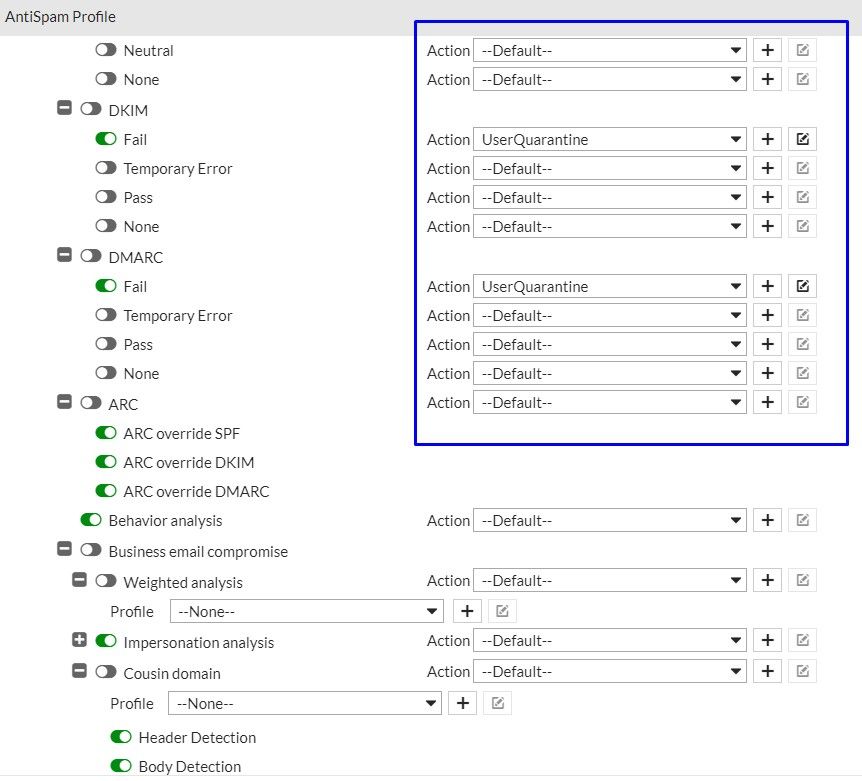
Task: Open the Weighted analysis Profile dropdown
Action: (307, 611)
